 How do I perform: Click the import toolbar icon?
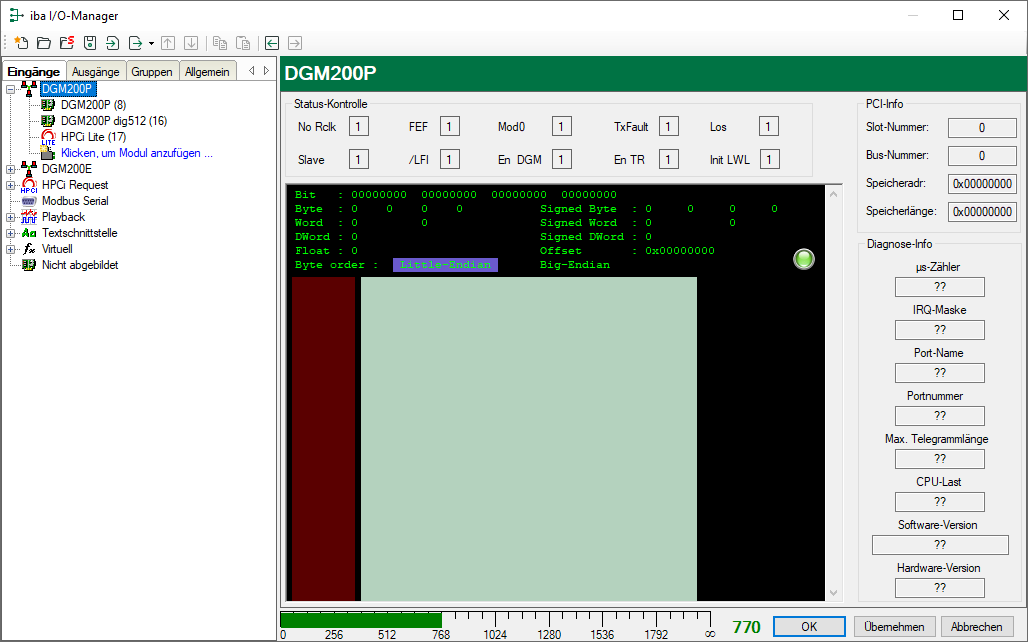coord(112,43)
